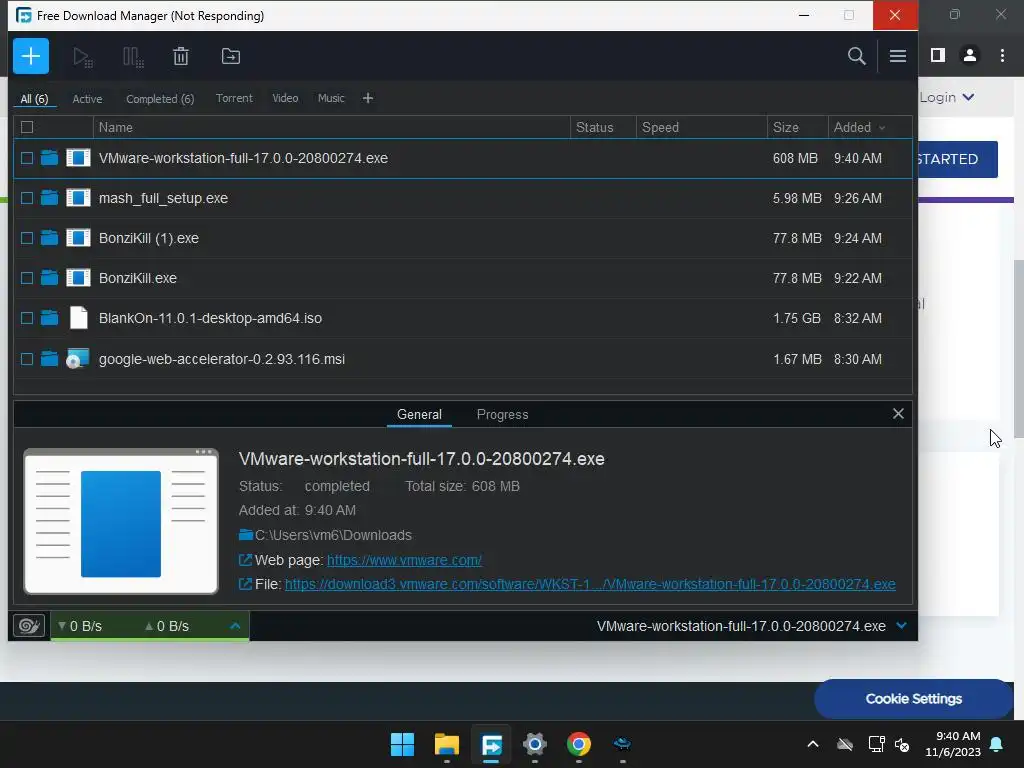Viewport: 1024px width, 768px height.
Task: Move selected download to folder icon
Action: [x=231, y=56]
